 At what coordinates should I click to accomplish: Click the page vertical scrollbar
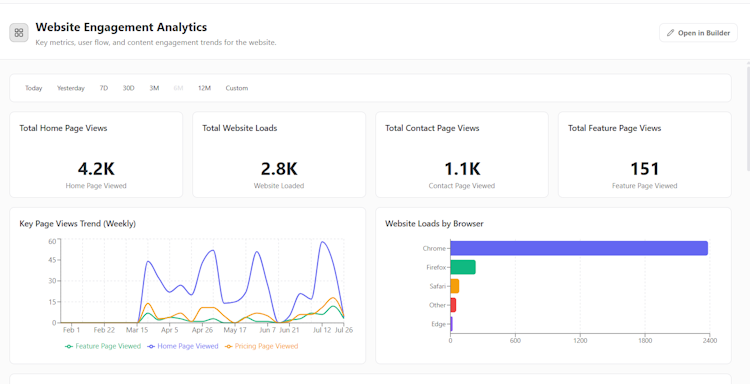tap(748, 120)
